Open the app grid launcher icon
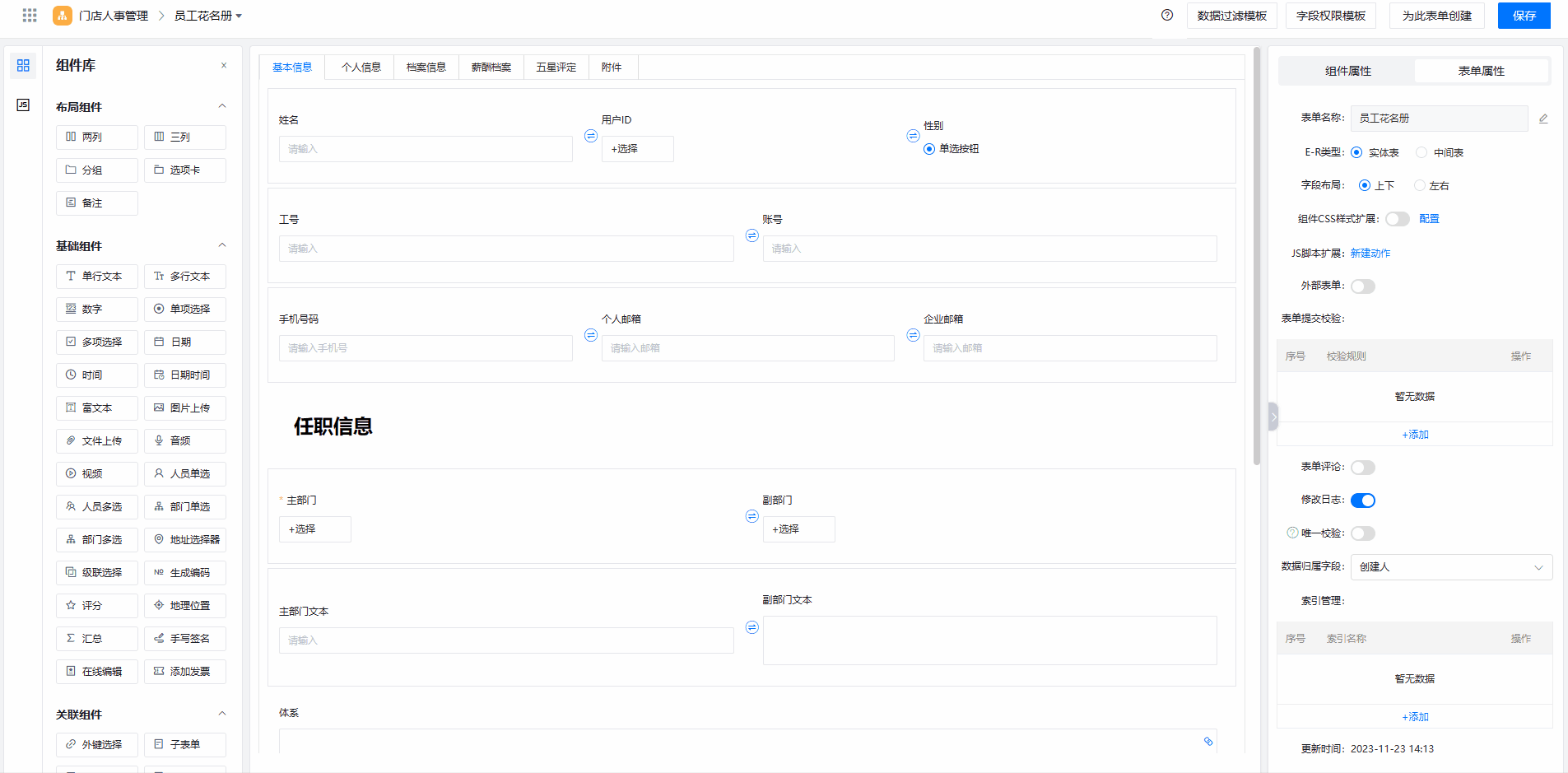The height and width of the screenshot is (773, 1568). click(30, 16)
